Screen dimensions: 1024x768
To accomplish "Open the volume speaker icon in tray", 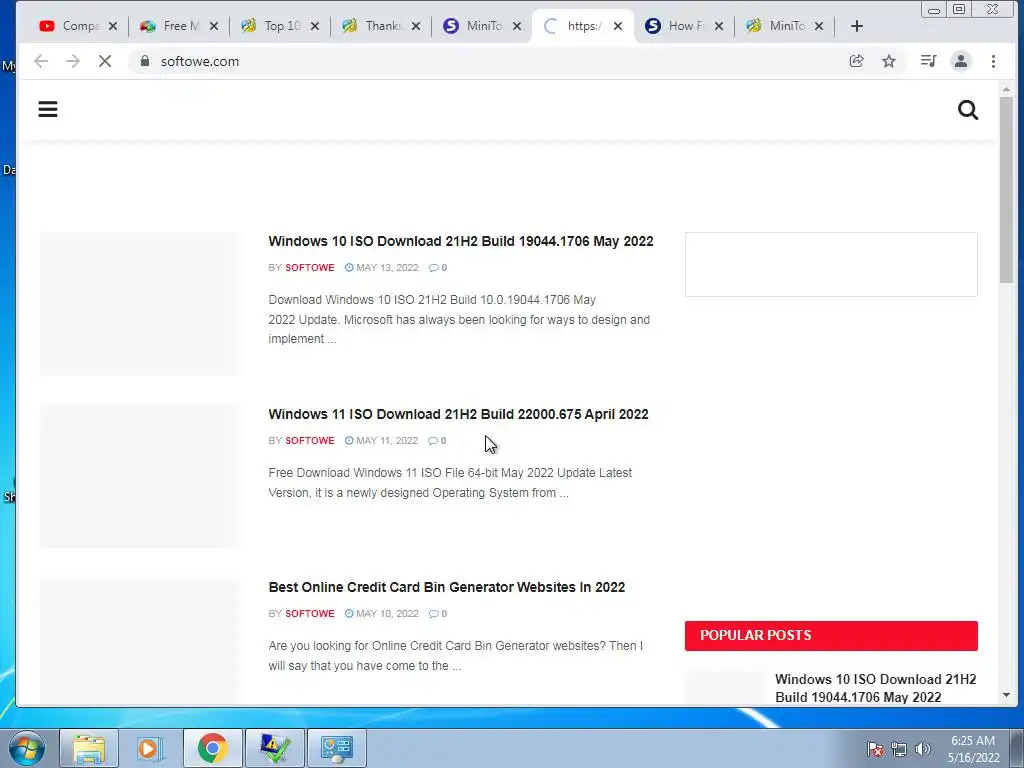I will click(x=922, y=749).
